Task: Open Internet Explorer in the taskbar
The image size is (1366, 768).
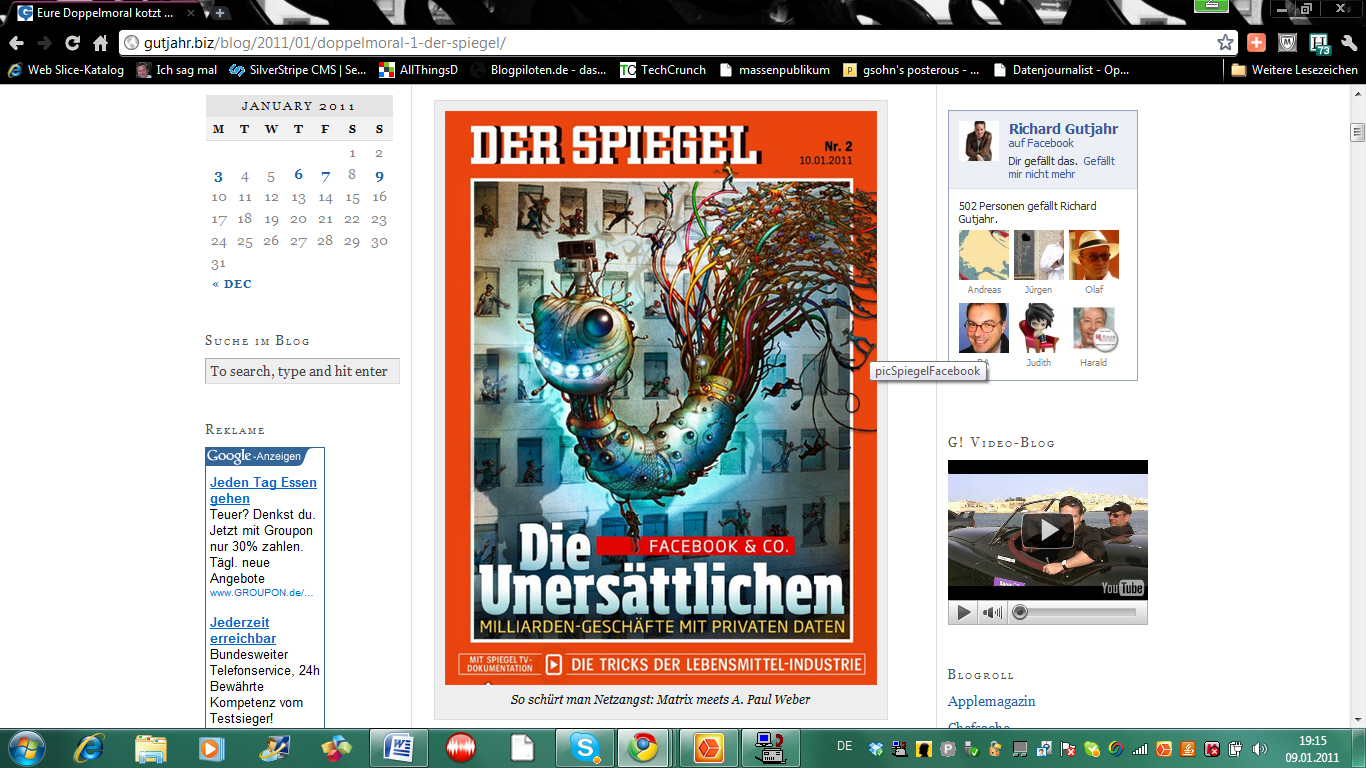Action: coord(90,748)
